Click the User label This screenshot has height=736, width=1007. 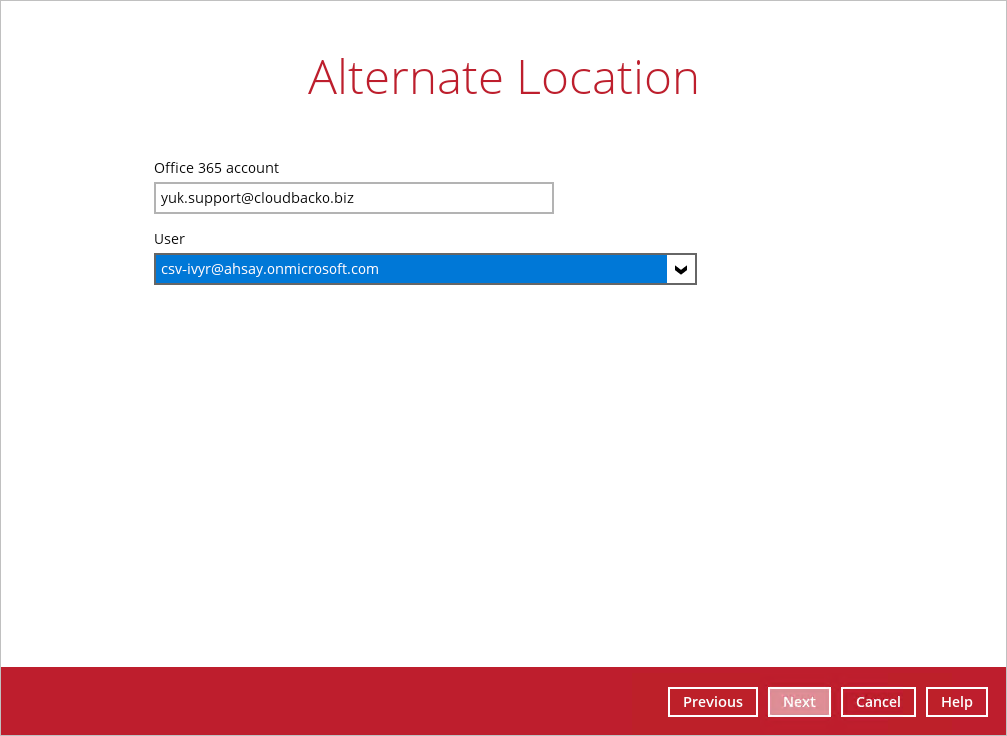[x=170, y=239]
